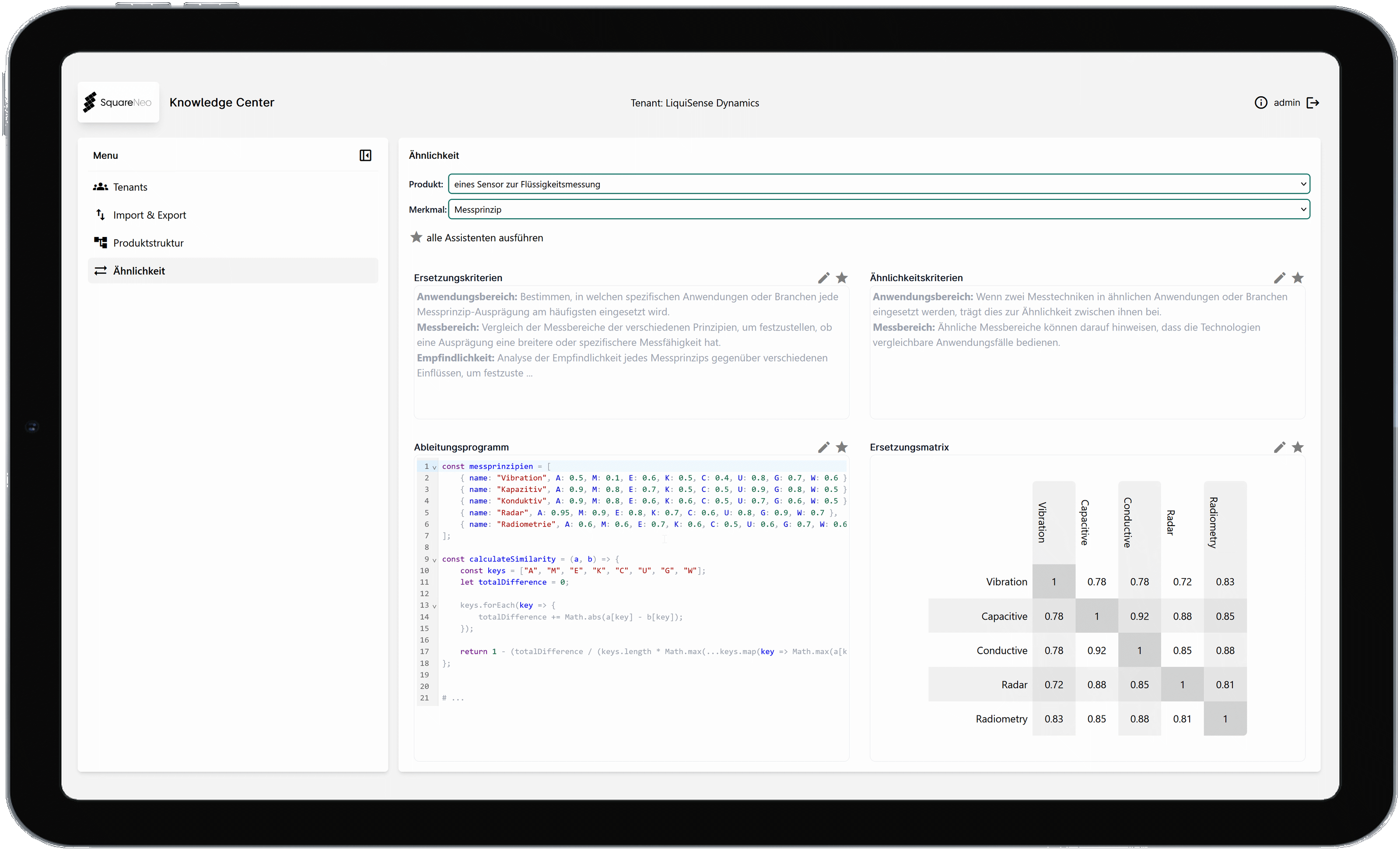Open the edit pencil for Ersetzungskriterien
1400x861 pixels.
pyautogui.click(x=824, y=278)
